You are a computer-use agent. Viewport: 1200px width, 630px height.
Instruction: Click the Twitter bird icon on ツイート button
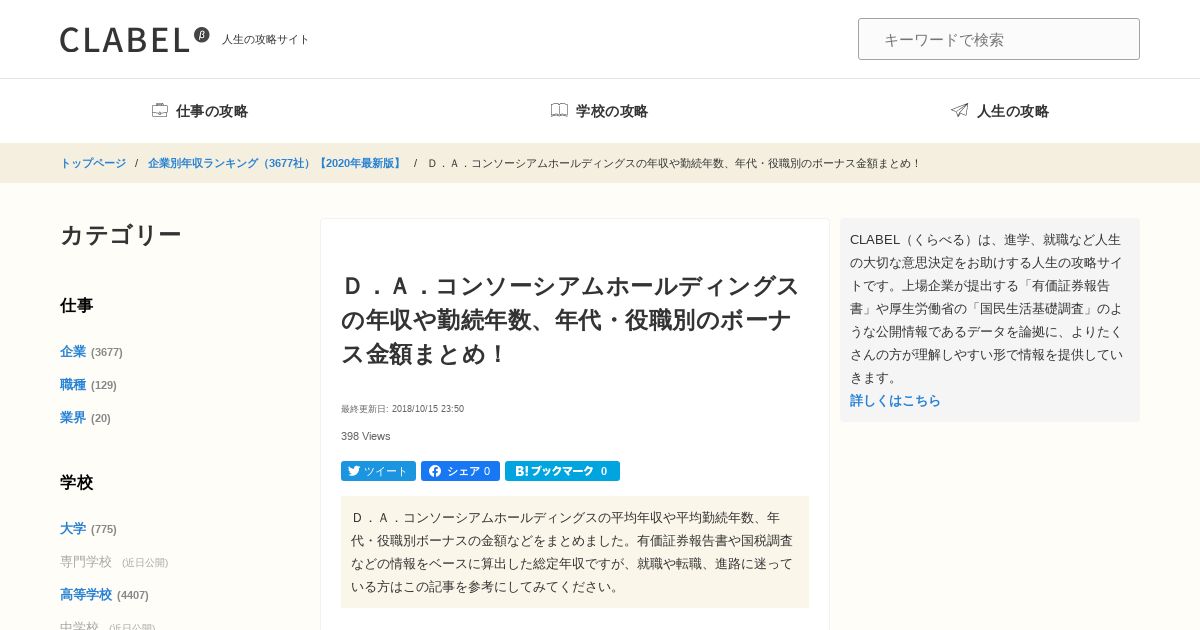pyautogui.click(x=354, y=471)
